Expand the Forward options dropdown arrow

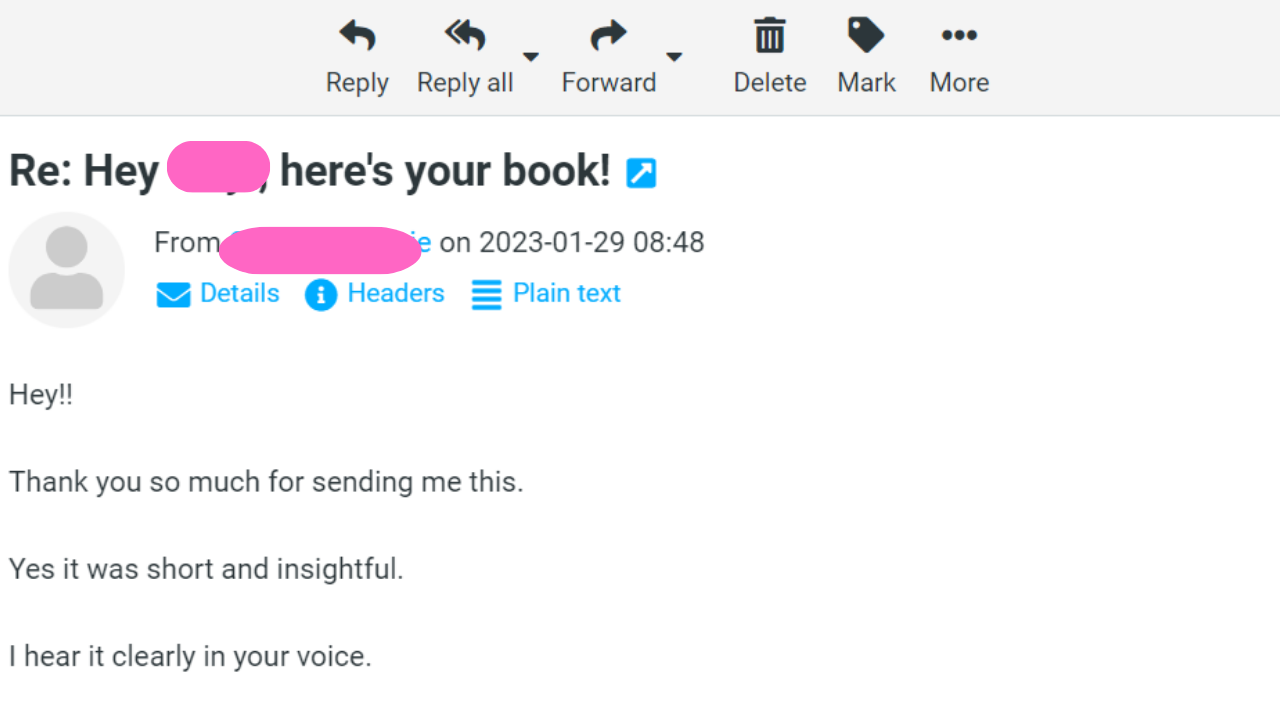tap(674, 57)
